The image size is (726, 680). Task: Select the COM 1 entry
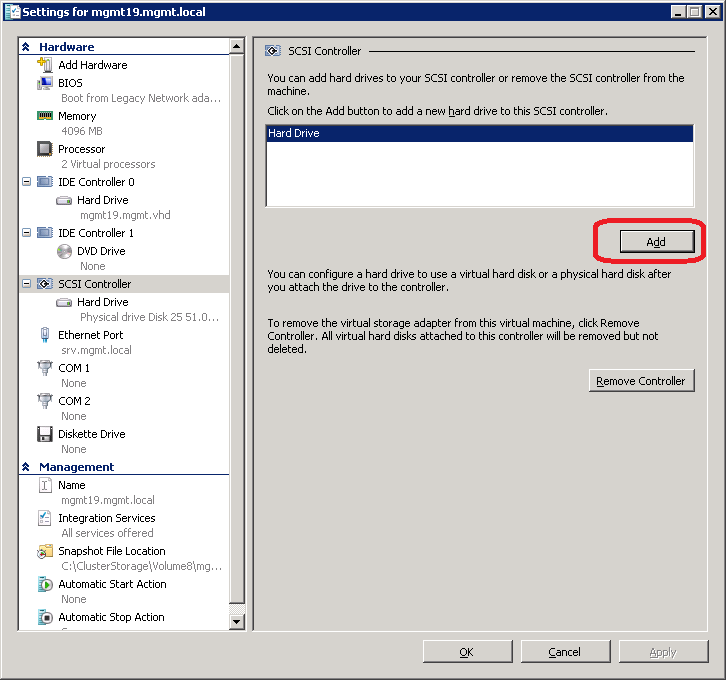click(x=74, y=368)
